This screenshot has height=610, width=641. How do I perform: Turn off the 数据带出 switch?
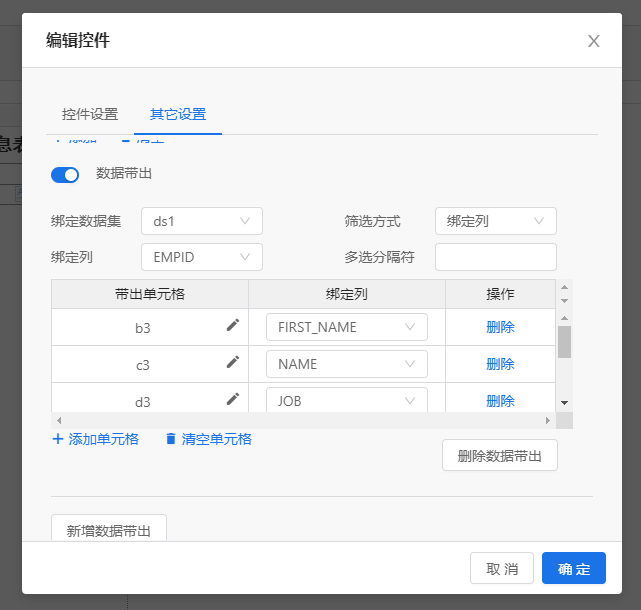tap(65, 175)
